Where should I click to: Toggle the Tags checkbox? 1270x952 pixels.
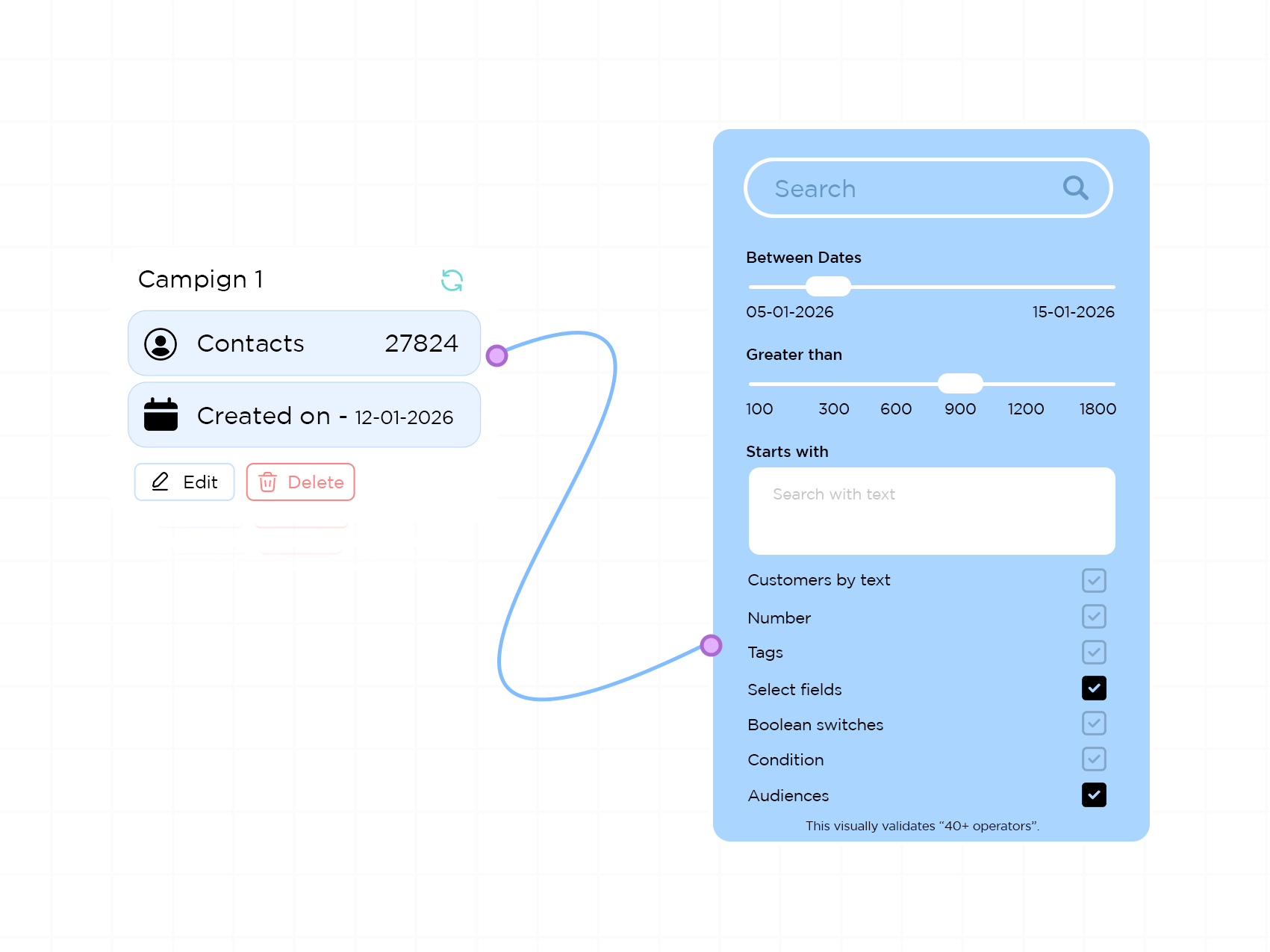(x=1094, y=653)
